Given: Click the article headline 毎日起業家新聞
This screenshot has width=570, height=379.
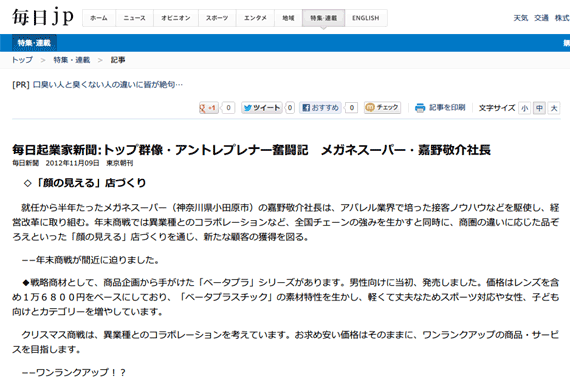Looking at the screenshot, I should [251, 150].
